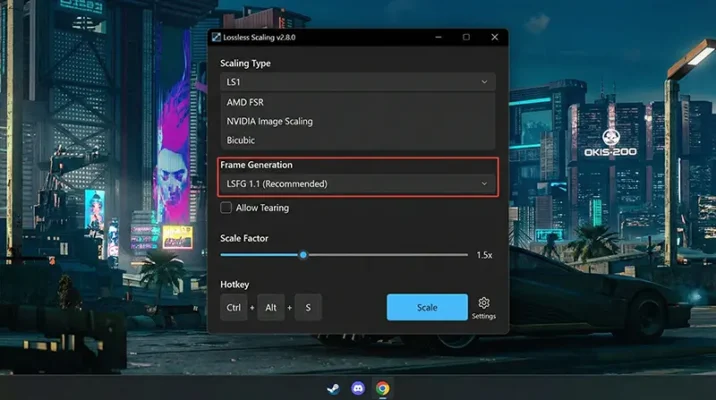Click the Scale Factor slider handle
The height and width of the screenshot is (400, 716).
pyautogui.click(x=303, y=255)
